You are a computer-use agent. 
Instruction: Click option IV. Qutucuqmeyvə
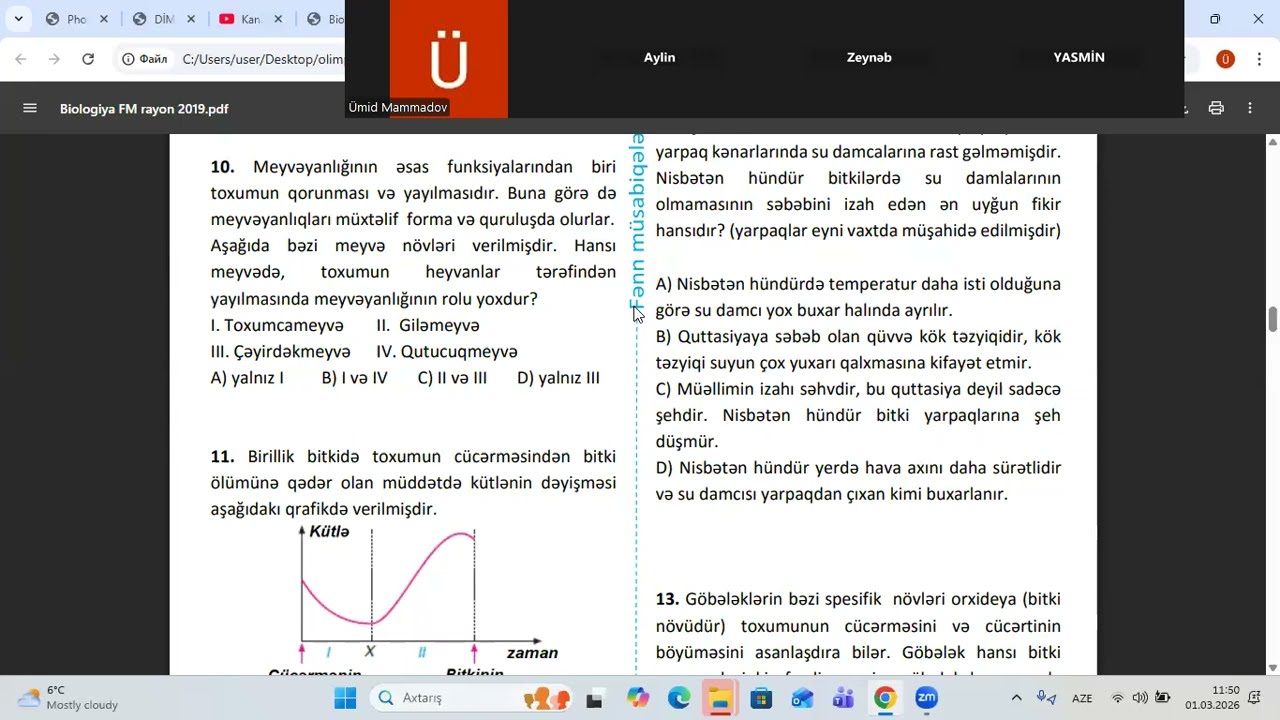tap(447, 352)
